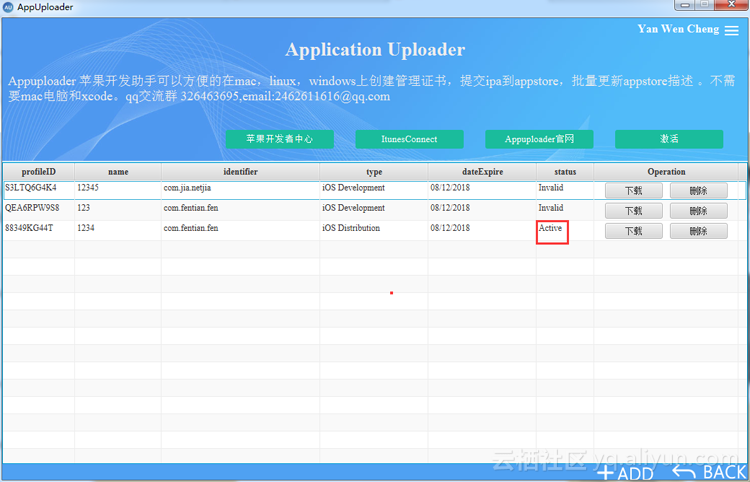Click the AppUploader title bar logo icon
The height and width of the screenshot is (482, 750).
click(8, 7)
